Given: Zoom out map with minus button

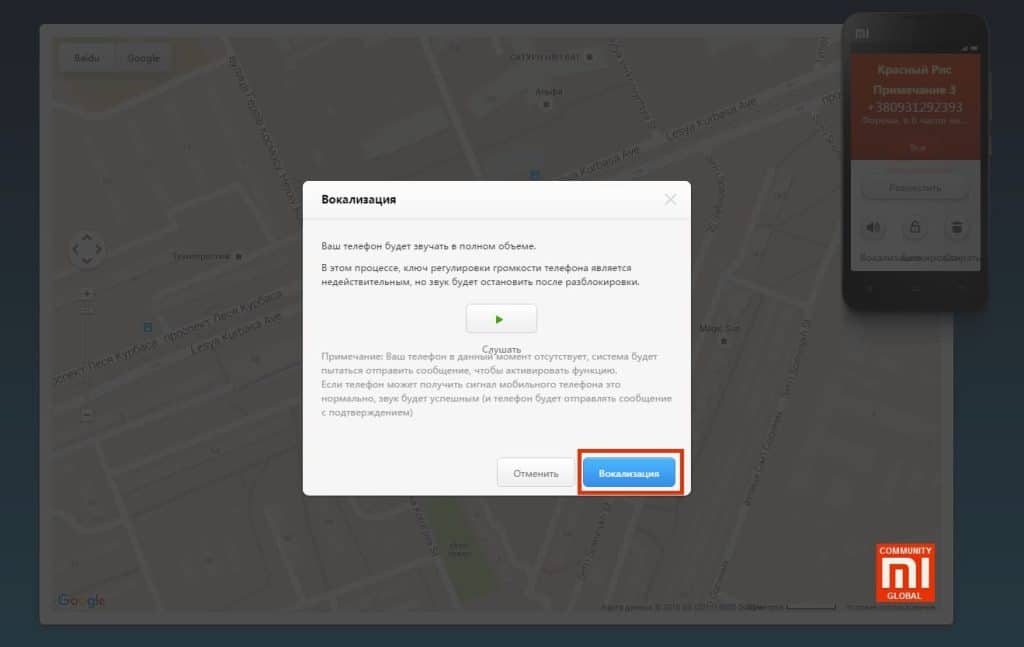Looking at the screenshot, I should coord(87,413).
